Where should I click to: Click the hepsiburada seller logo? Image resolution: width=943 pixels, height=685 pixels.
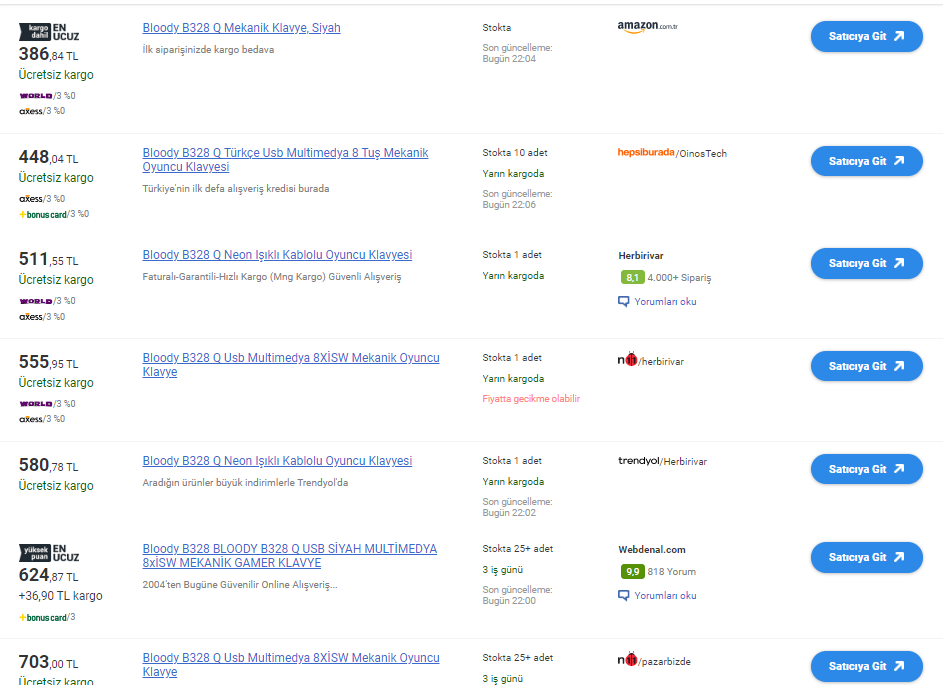click(x=646, y=153)
